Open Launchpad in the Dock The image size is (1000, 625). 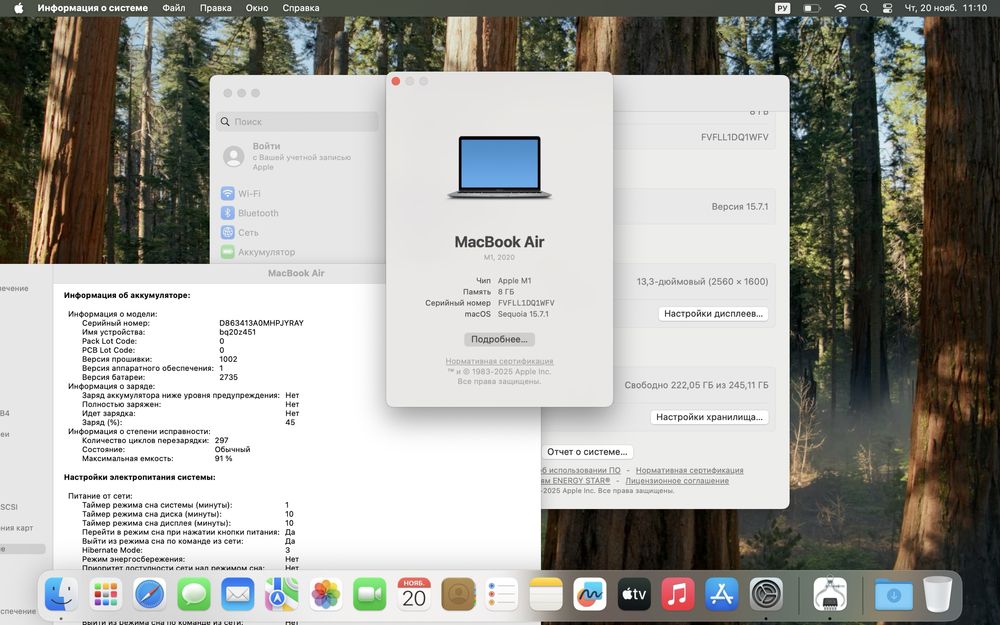click(x=106, y=595)
